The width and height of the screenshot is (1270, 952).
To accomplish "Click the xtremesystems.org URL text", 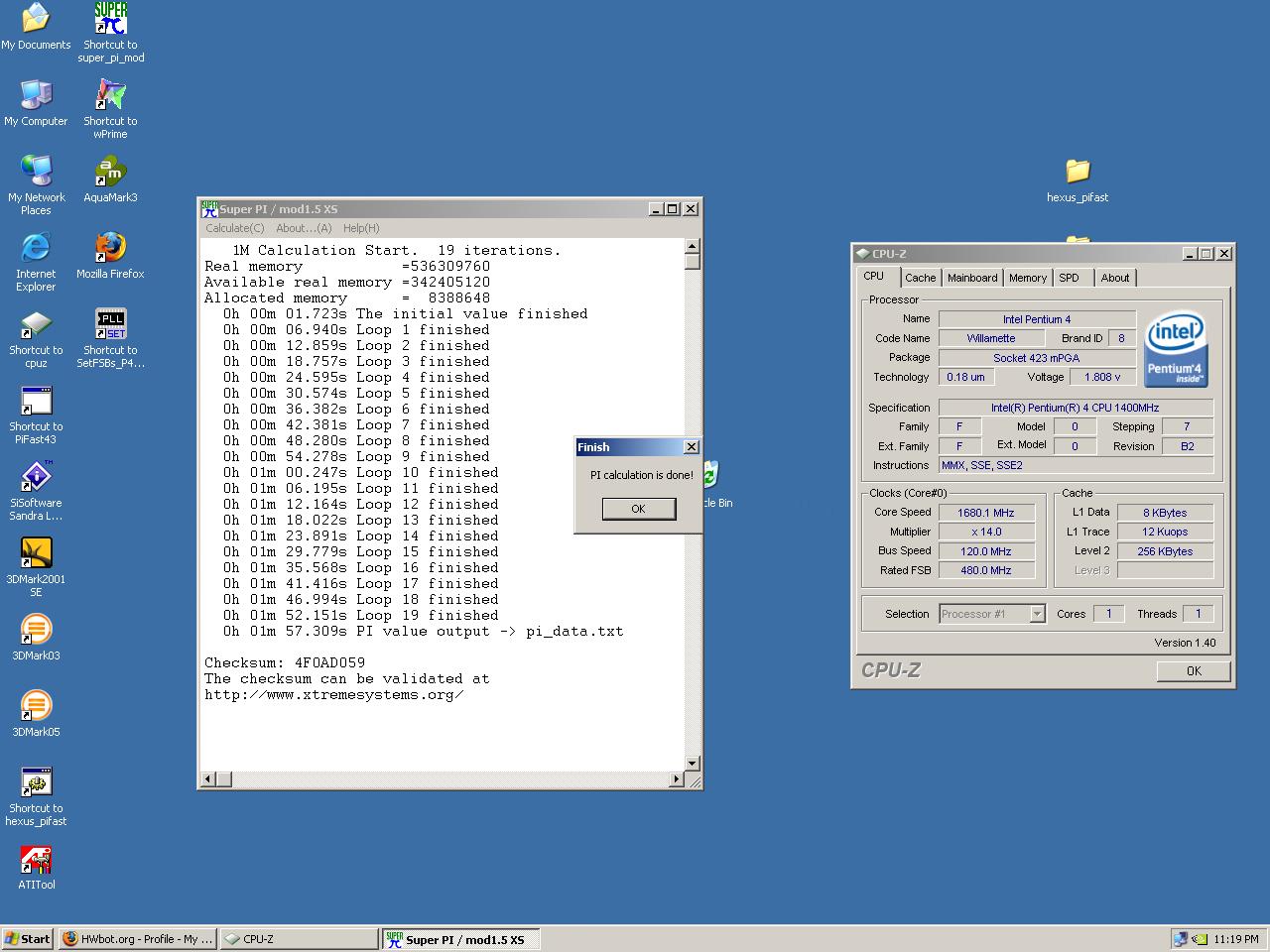I will click(334, 694).
